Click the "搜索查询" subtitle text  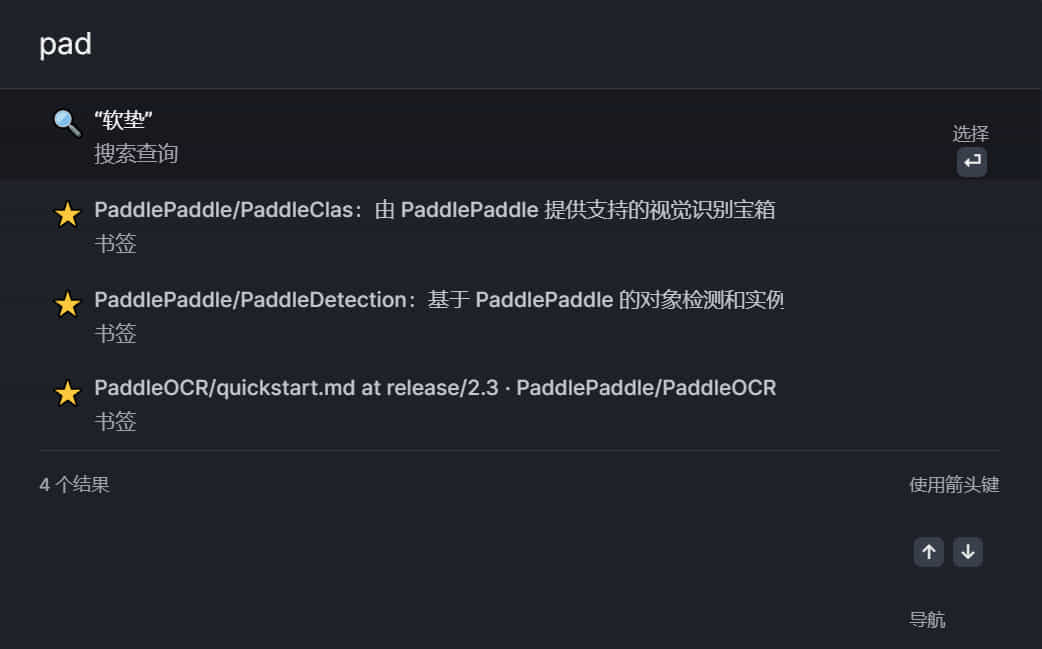(x=136, y=153)
